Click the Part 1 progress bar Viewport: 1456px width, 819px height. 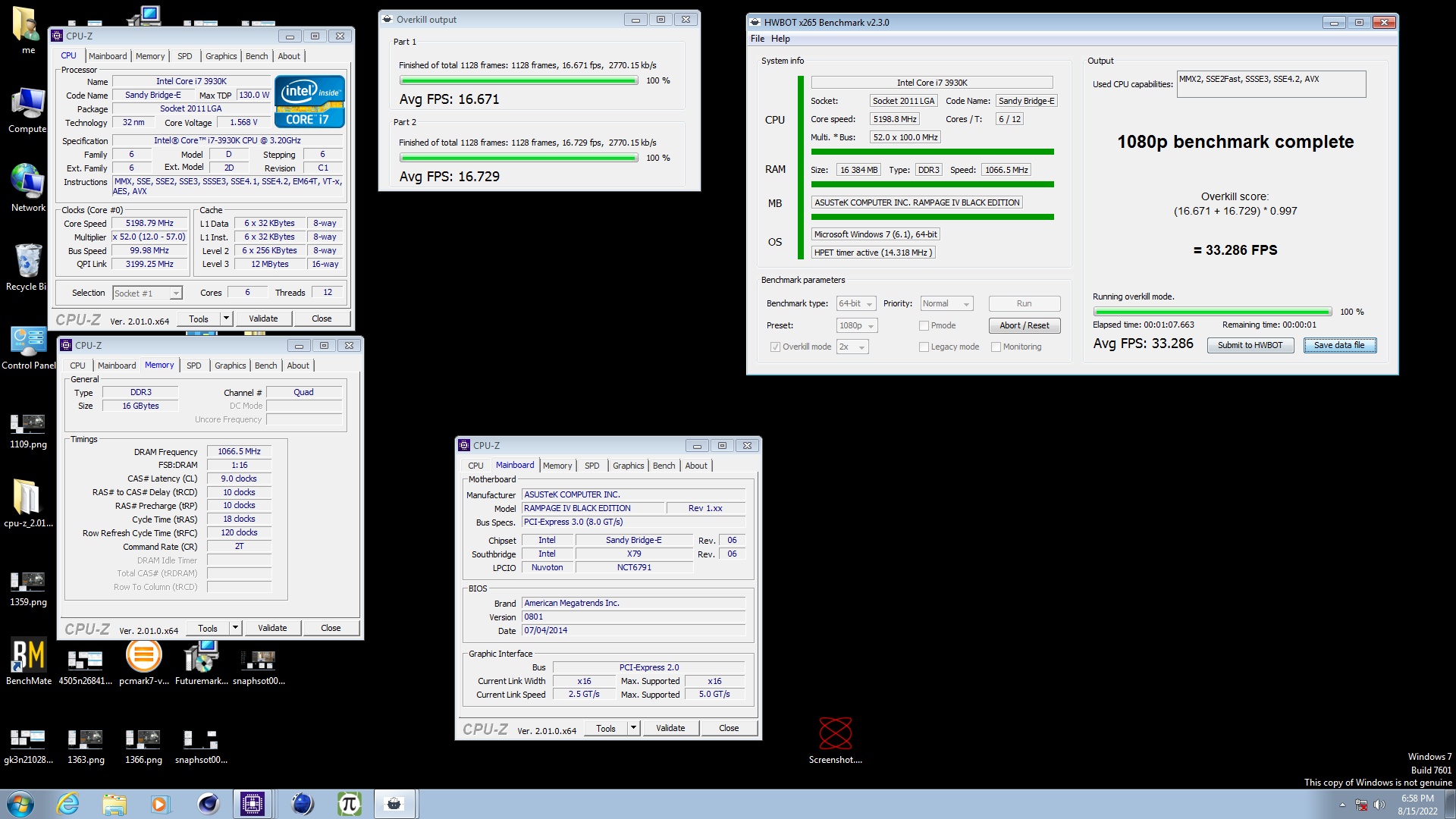pyautogui.click(x=519, y=80)
